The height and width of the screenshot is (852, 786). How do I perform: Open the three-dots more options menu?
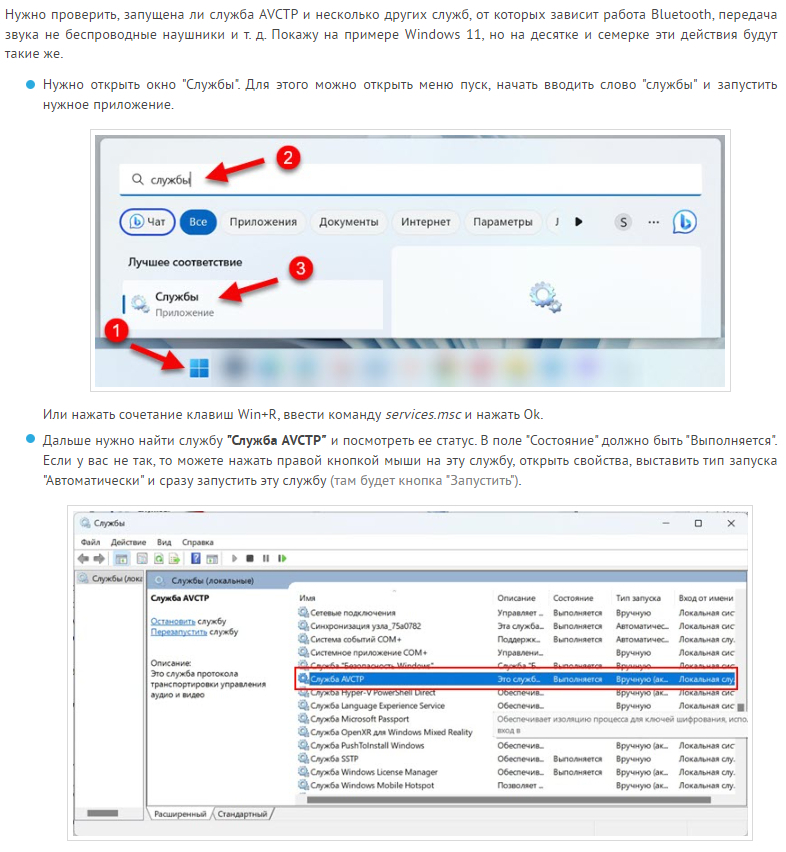654,222
